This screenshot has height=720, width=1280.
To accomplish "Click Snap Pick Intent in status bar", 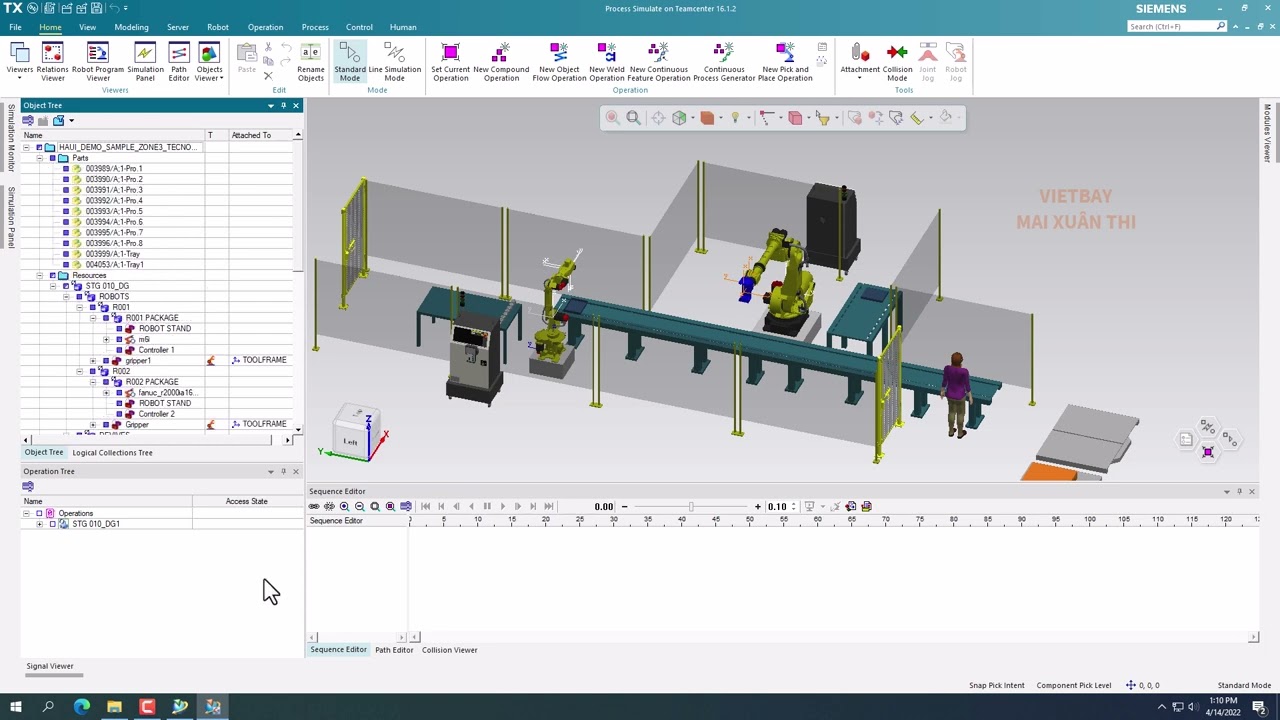I will click(x=997, y=685).
